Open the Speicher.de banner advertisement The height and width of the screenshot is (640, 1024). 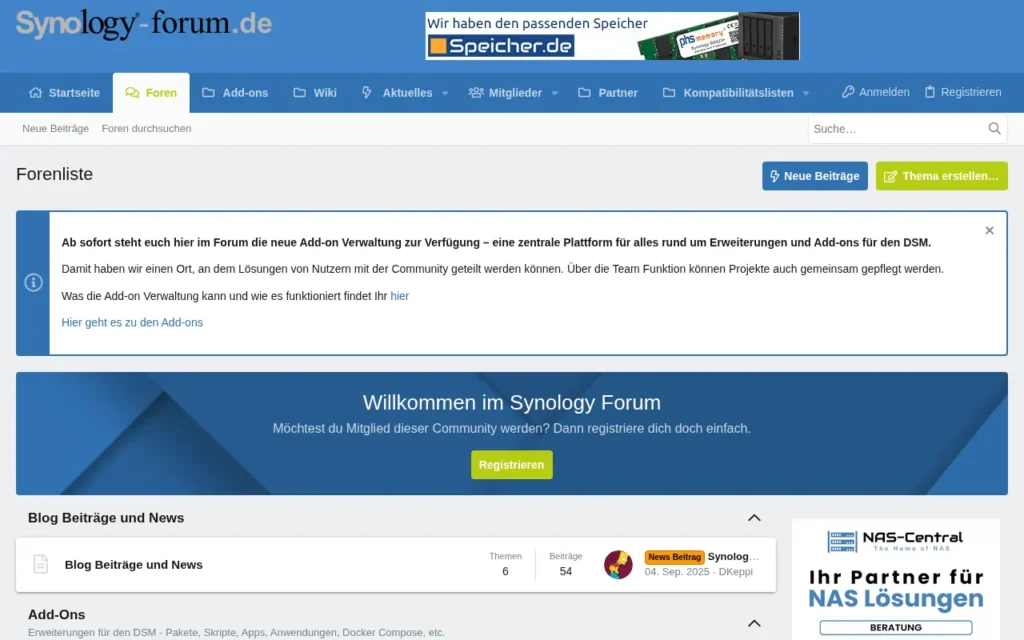coord(612,36)
